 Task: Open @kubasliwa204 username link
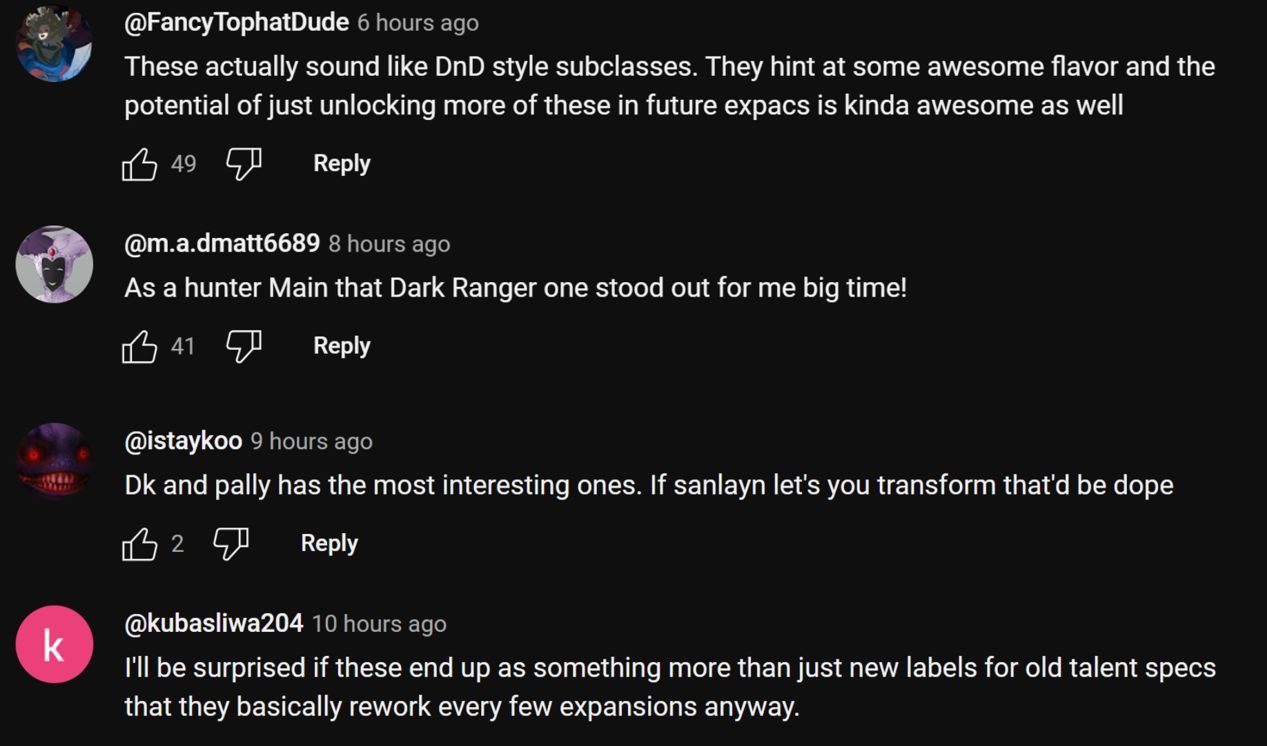tap(213, 623)
